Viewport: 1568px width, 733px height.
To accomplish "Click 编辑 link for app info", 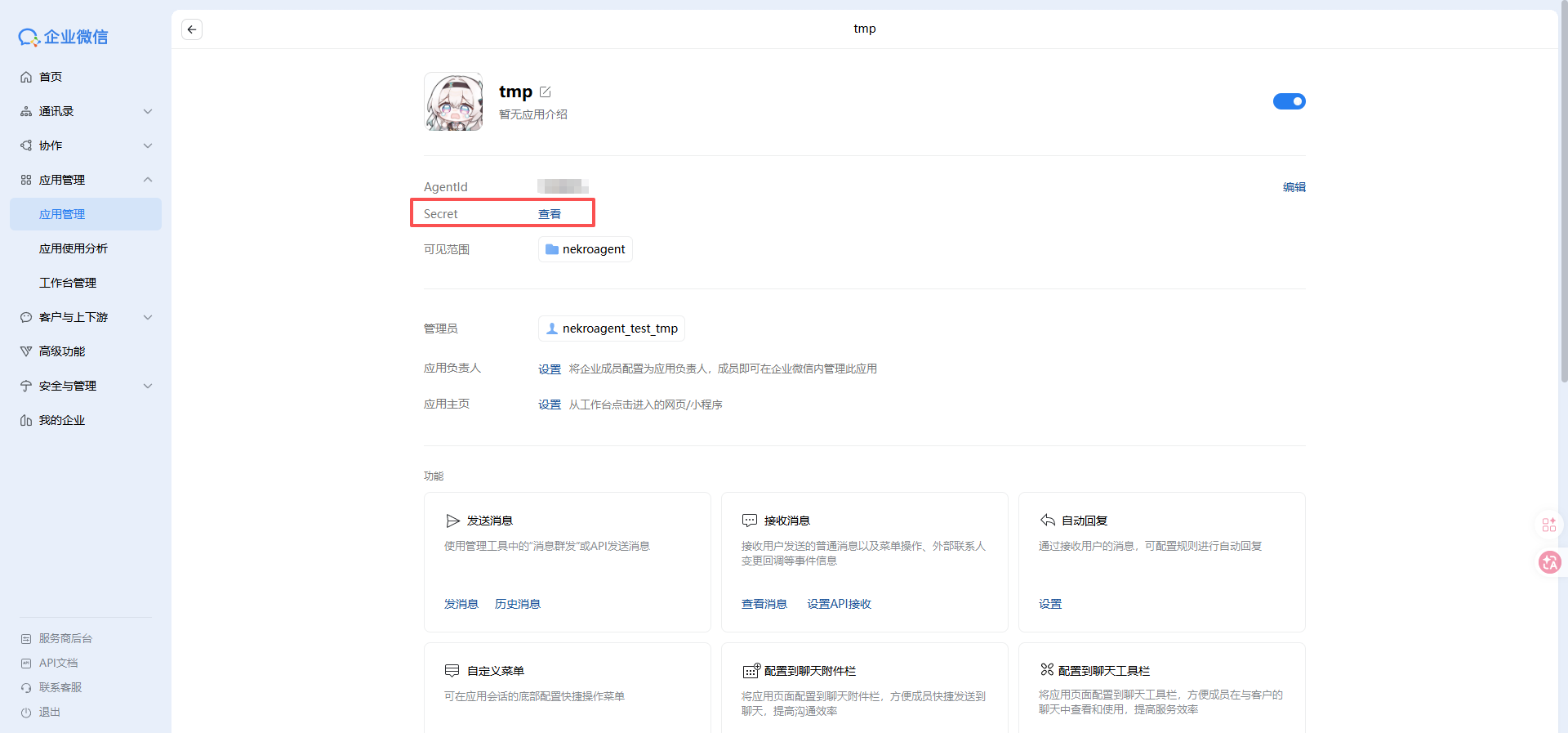I will tap(1294, 187).
